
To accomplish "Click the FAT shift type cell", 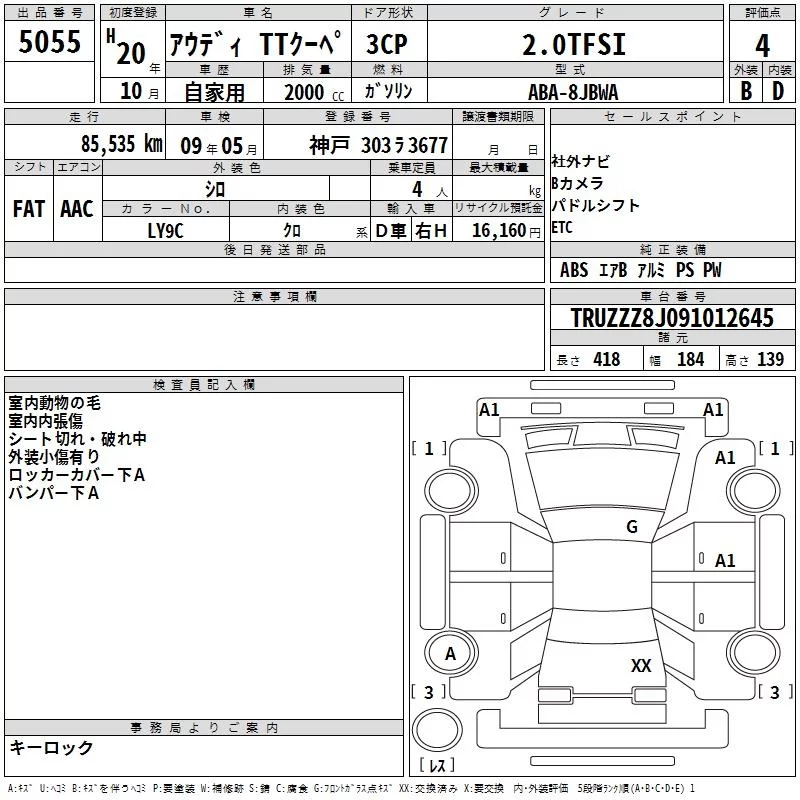I will (28, 208).
